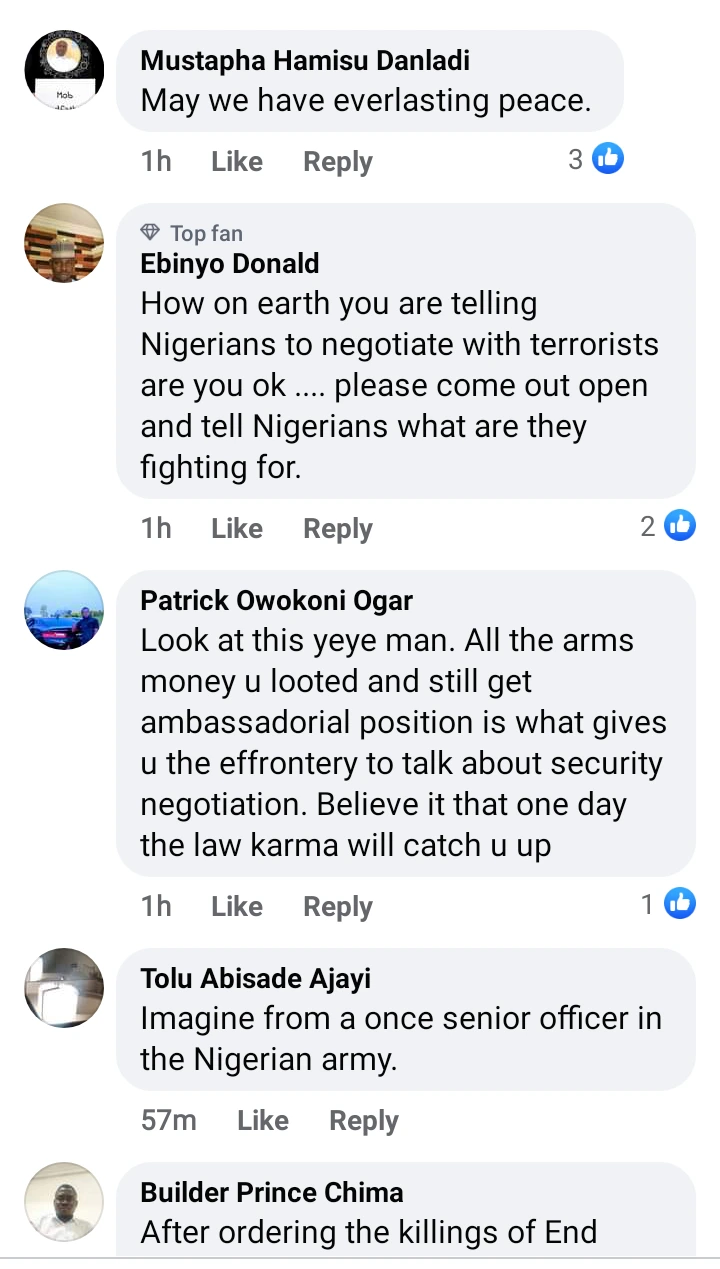Viewport: 720px width, 1269px height.
Task: Reply to Ebinyo Donald's comment
Action: tap(338, 528)
